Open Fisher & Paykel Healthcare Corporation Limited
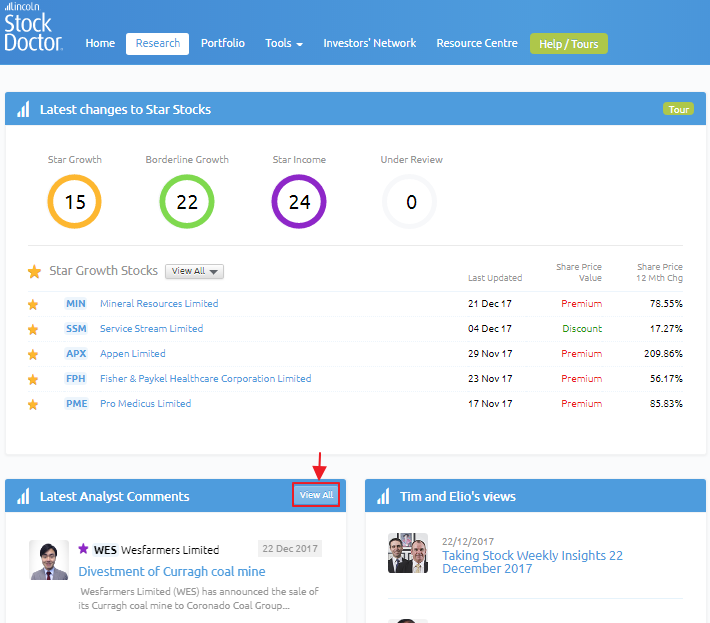The width and height of the screenshot is (710, 623). point(206,378)
